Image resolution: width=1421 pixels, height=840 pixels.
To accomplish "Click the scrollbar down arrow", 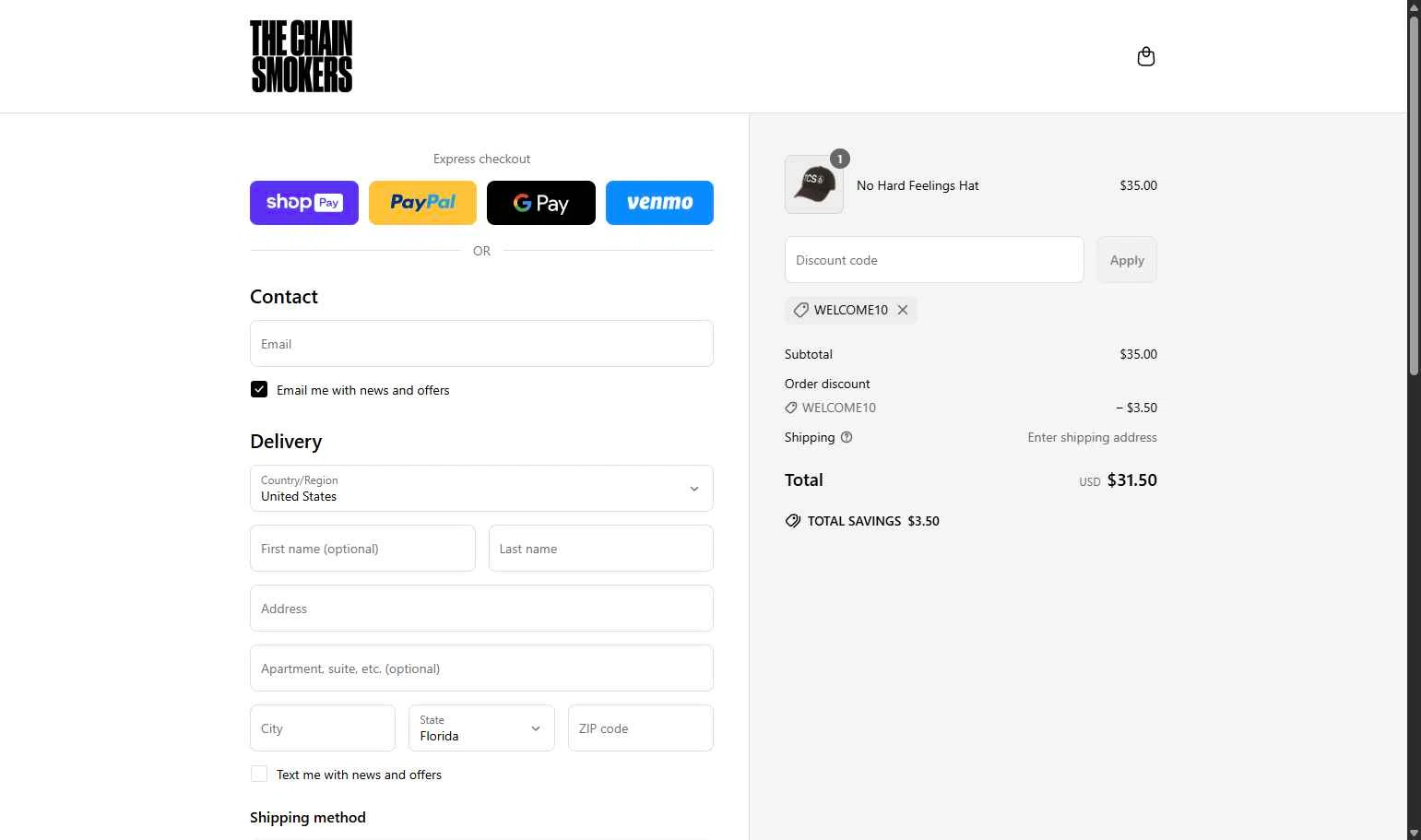I will (x=1414, y=833).
